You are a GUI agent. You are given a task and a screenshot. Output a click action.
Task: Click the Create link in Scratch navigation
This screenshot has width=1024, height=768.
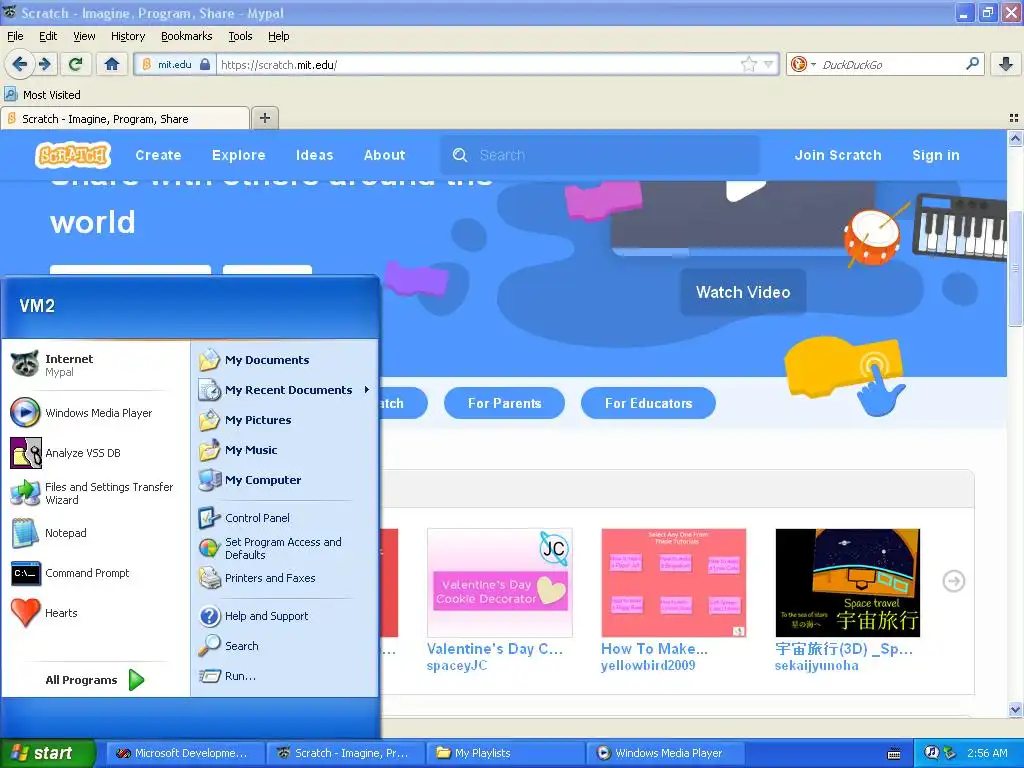[x=158, y=155]
